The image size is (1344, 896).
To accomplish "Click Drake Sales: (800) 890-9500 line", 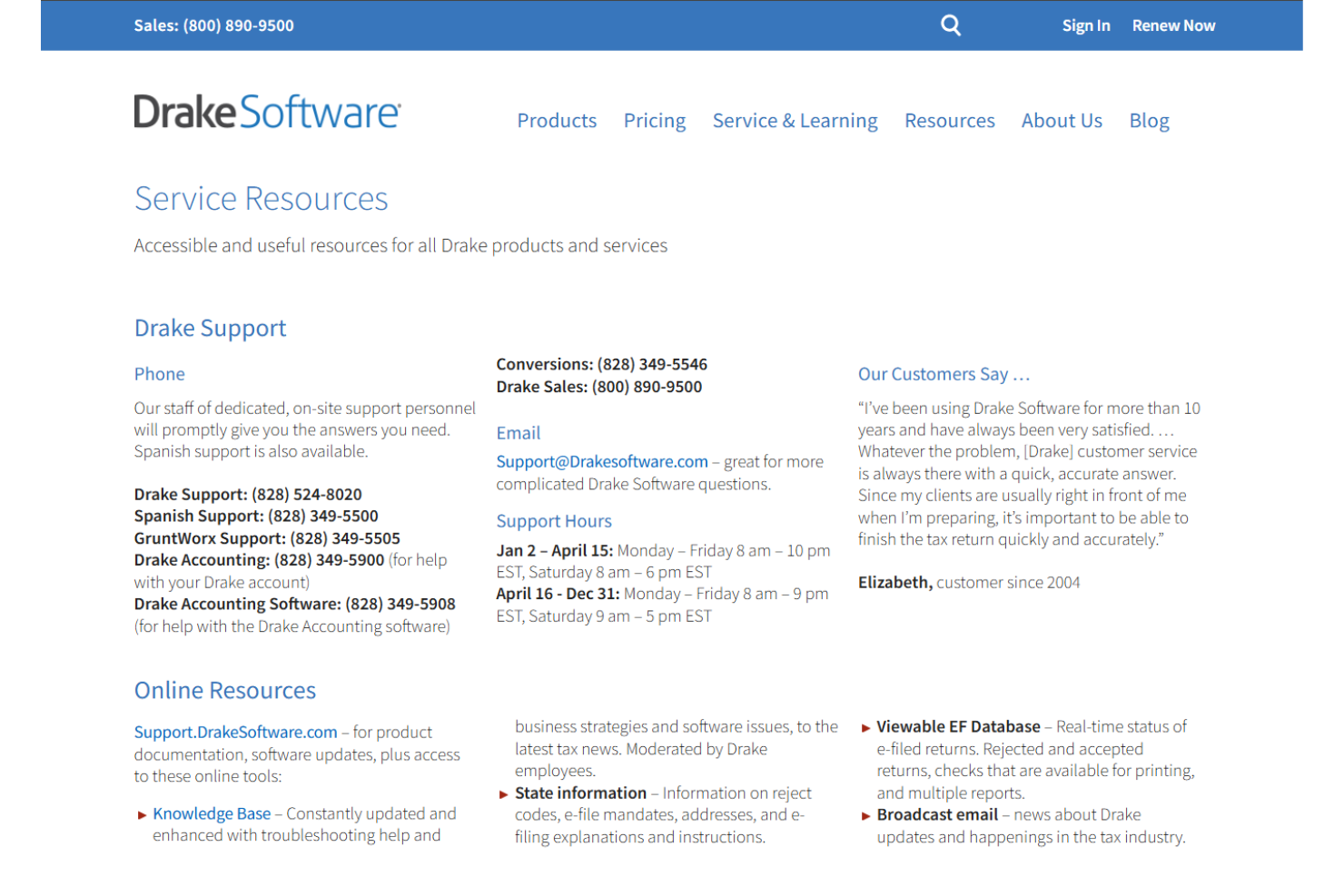I will point(598,387).
